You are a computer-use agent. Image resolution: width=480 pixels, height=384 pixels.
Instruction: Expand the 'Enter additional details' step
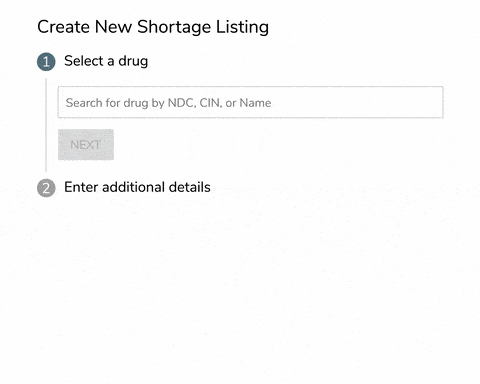[137, 187]
